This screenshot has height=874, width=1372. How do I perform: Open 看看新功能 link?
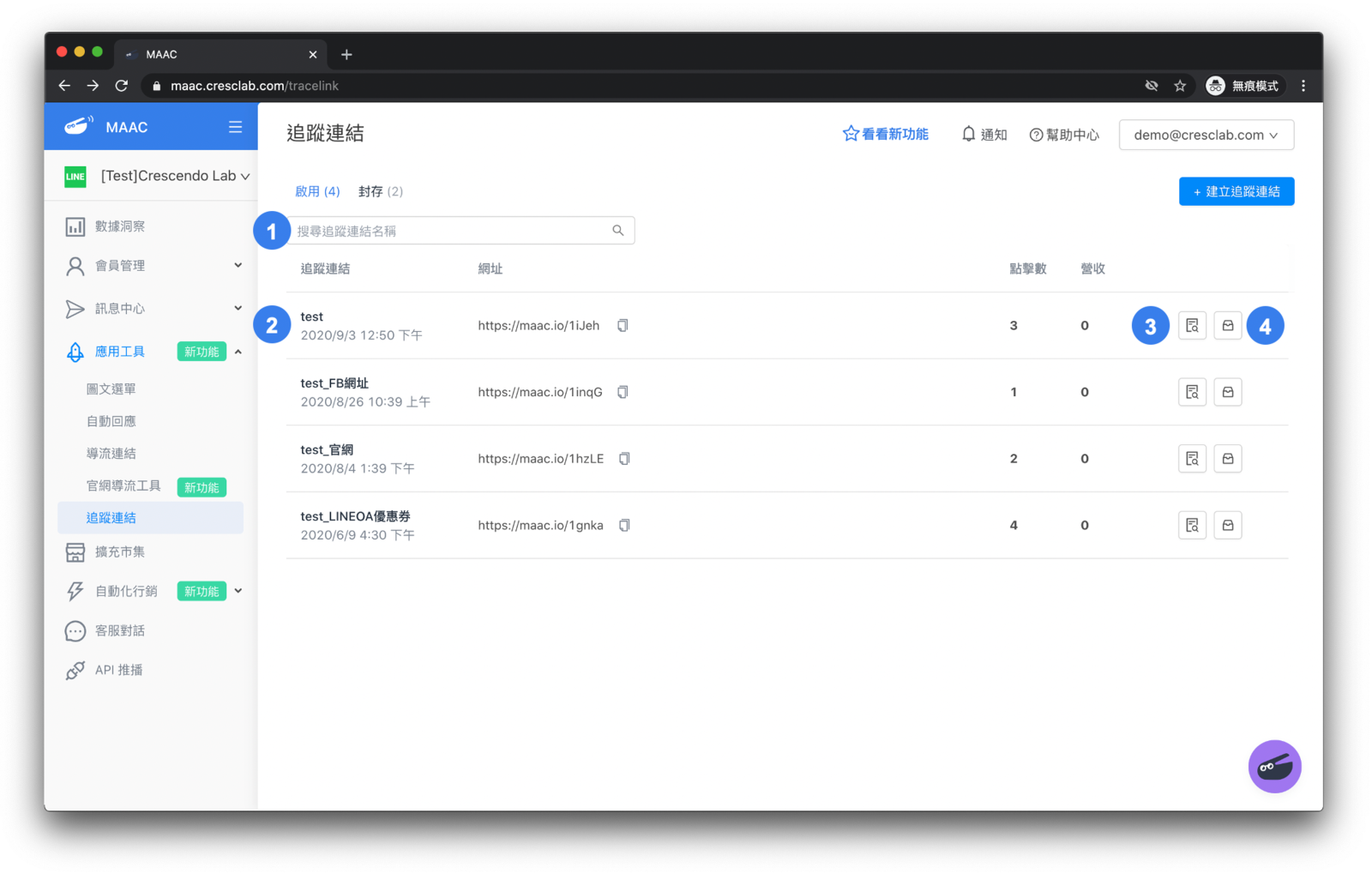[x=885, y=135]
